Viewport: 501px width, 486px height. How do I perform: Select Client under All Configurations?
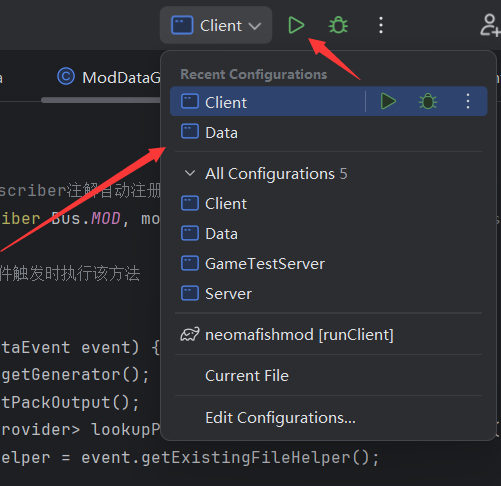[329, 204]
